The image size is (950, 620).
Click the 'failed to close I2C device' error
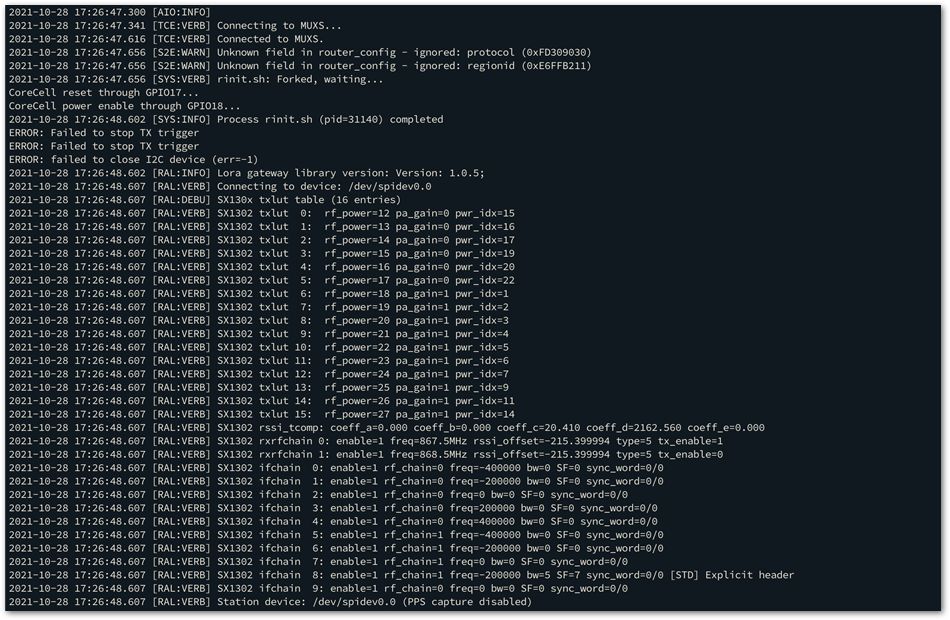[x=133, y=159]
